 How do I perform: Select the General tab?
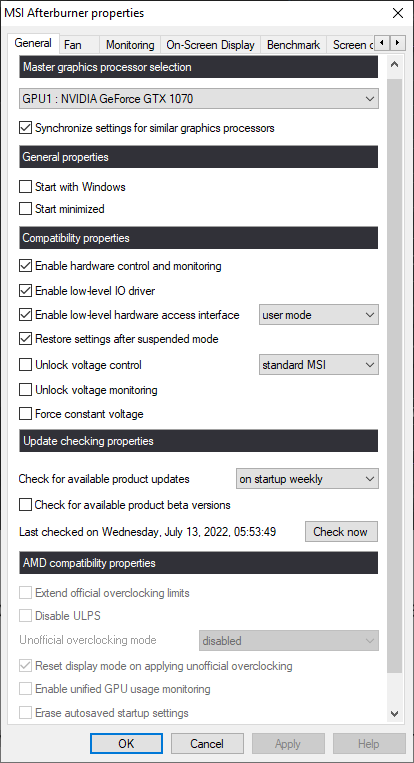pos(33,43)
